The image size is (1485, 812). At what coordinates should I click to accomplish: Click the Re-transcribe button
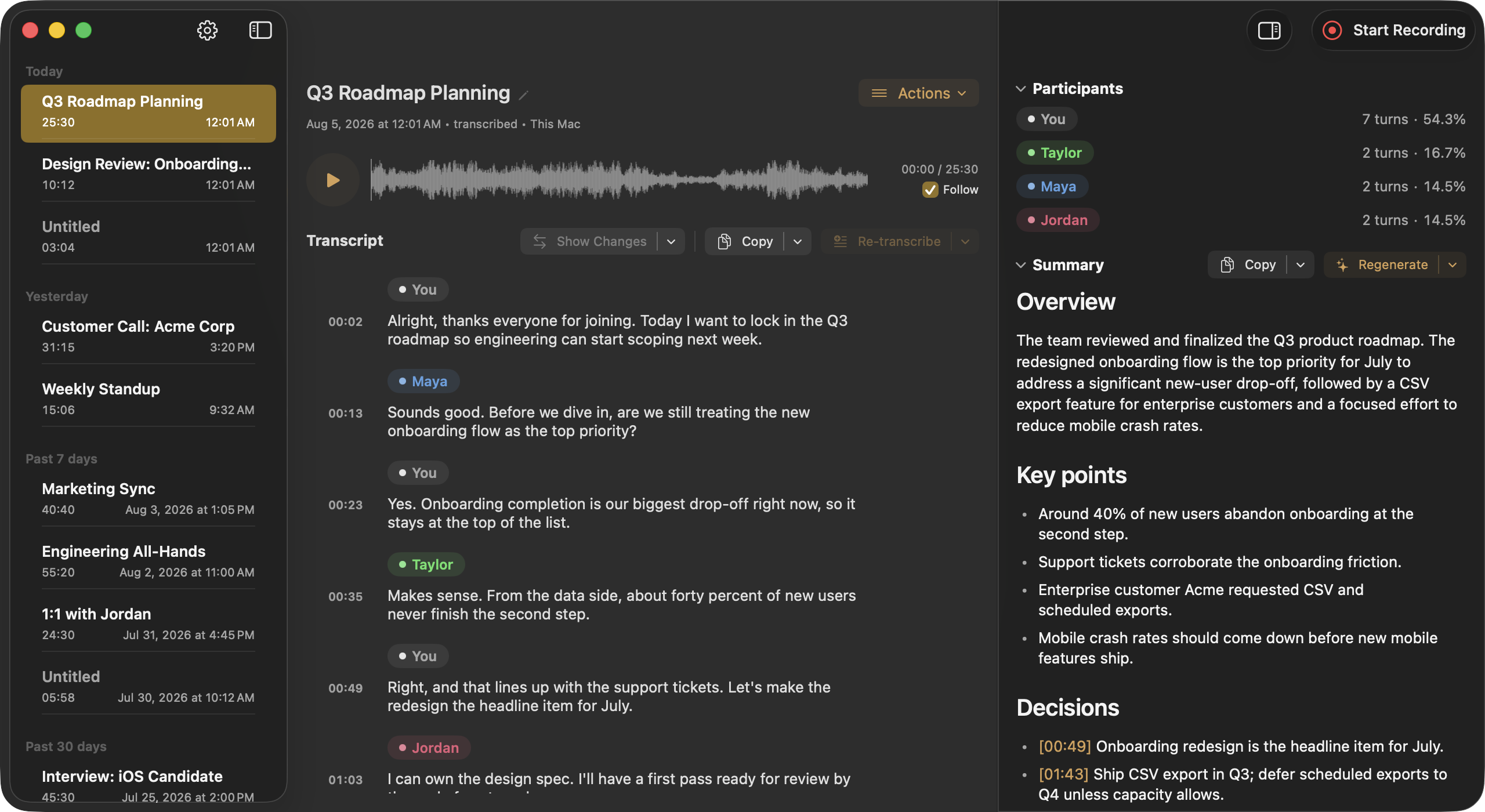[x=887, y=241]
